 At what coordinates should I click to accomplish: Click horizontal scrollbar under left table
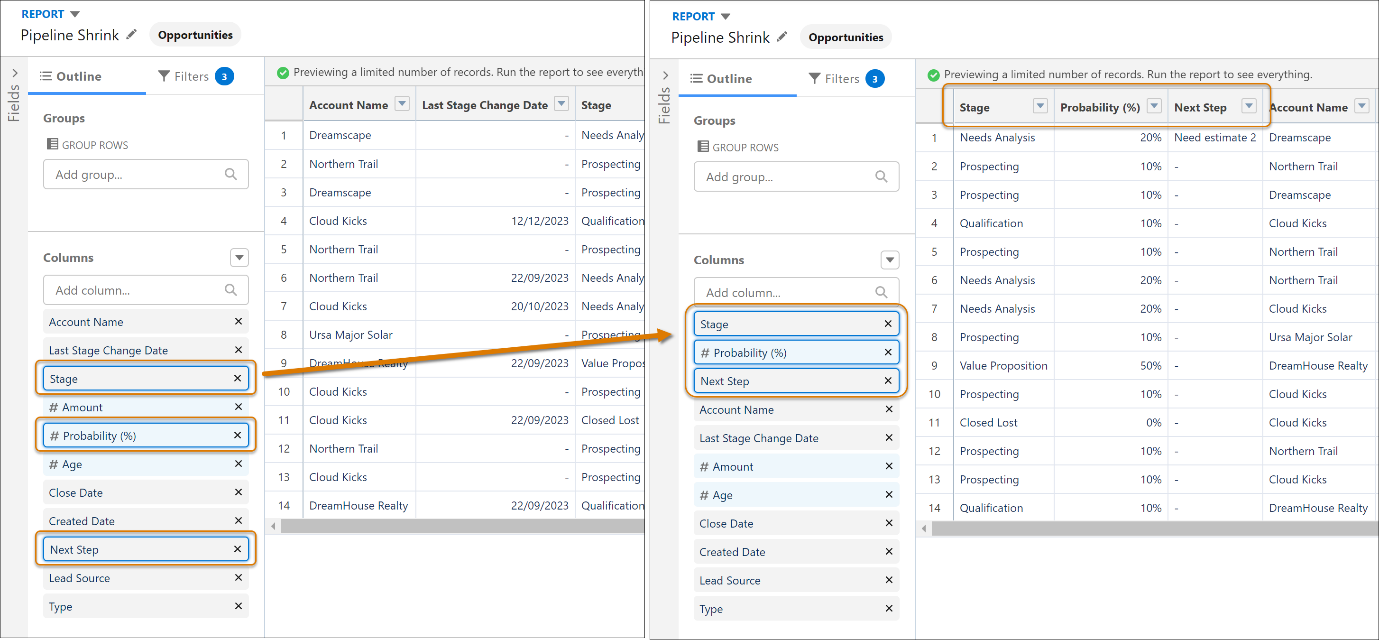coord(462,526)
